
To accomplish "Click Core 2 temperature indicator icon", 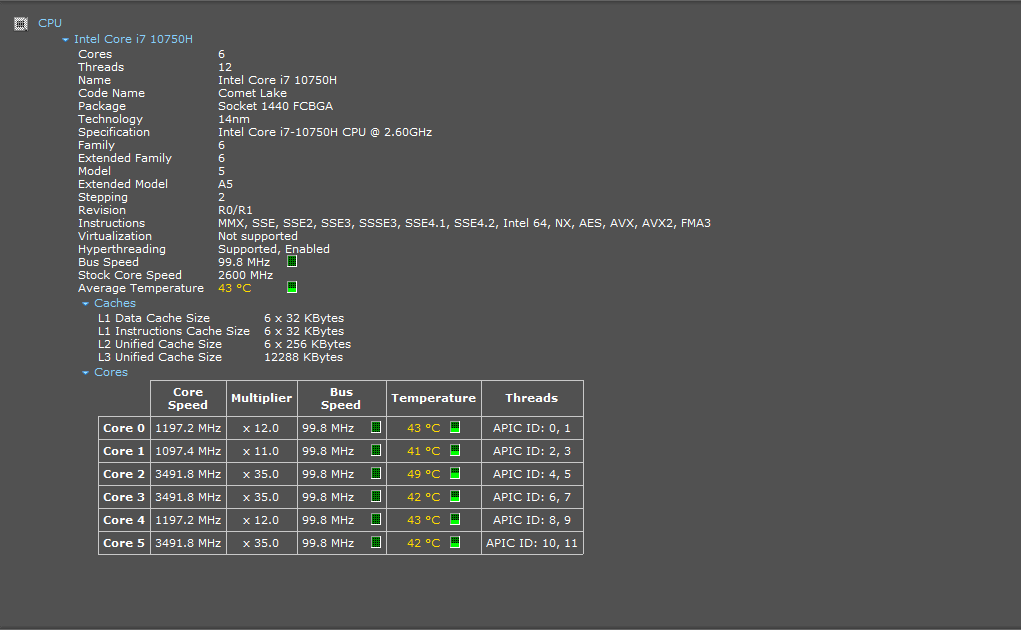I will tap(455, 474).
